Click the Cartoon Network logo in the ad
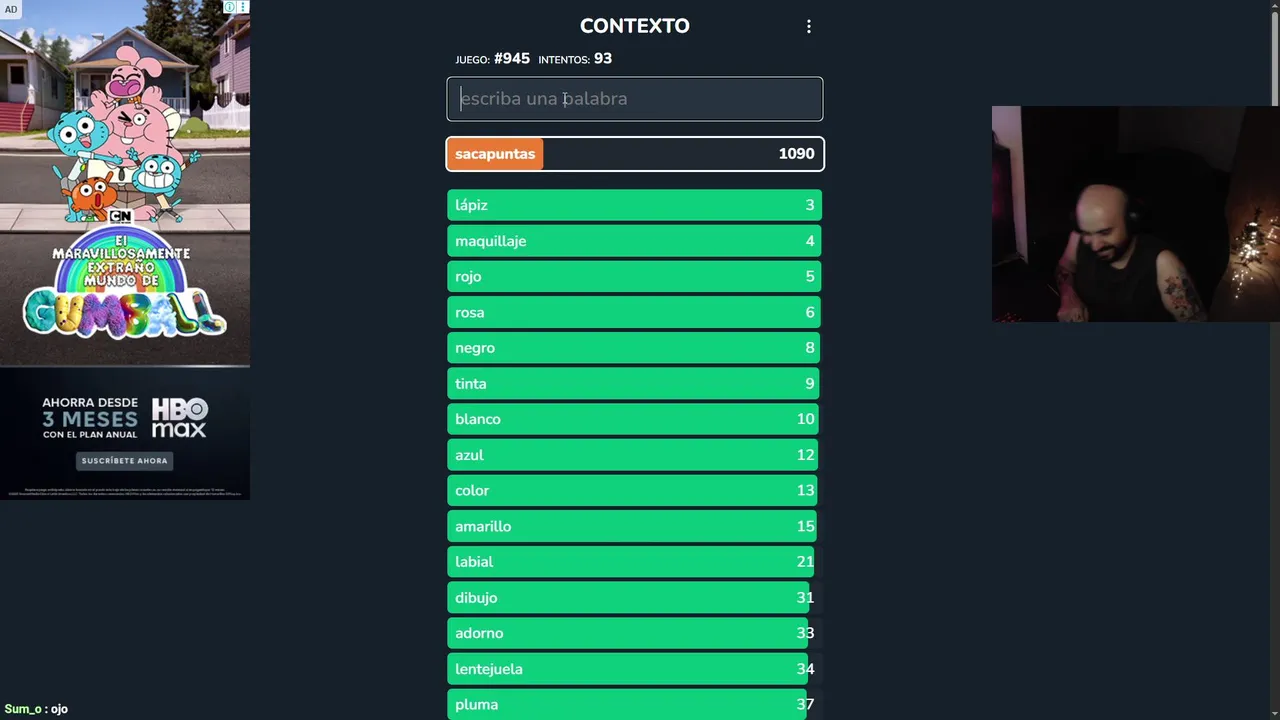This screenshot has width=1280, height=720. [120, 216]
